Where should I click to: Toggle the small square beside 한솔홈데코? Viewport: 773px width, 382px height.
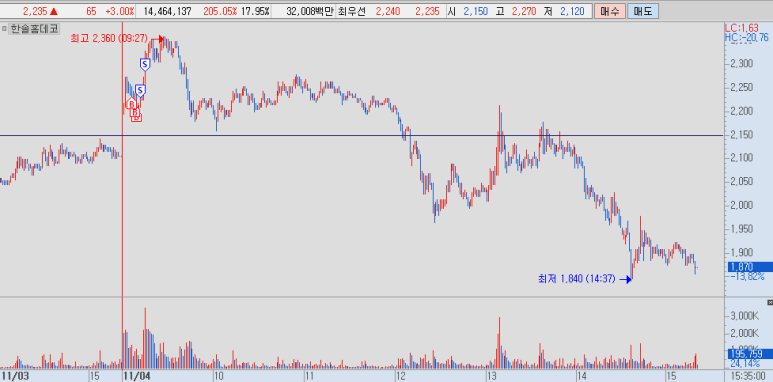pyautogui.click(x=4, y=29)
